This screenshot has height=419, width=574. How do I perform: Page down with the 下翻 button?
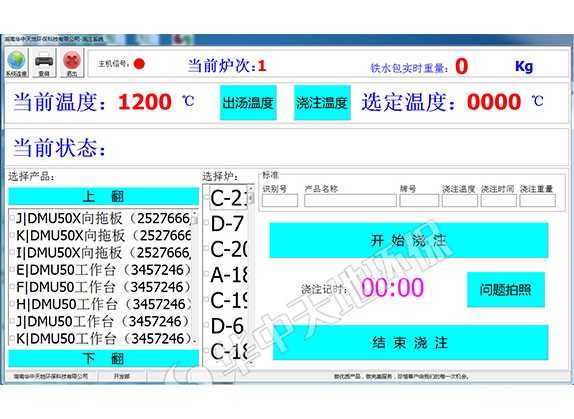coord(103,358)
